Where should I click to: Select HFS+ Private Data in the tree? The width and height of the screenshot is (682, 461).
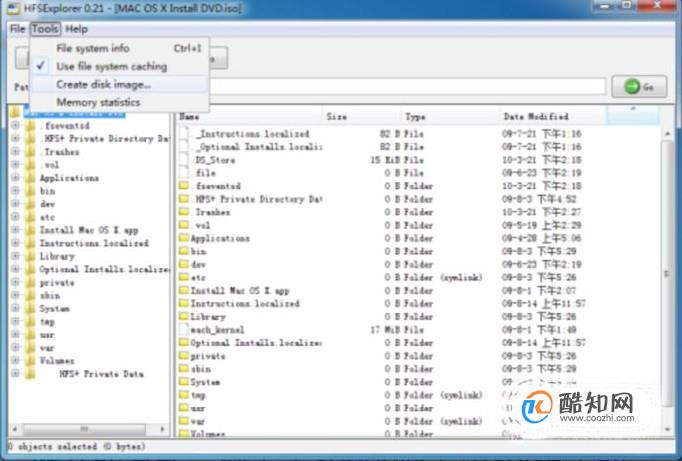(101, 374)
